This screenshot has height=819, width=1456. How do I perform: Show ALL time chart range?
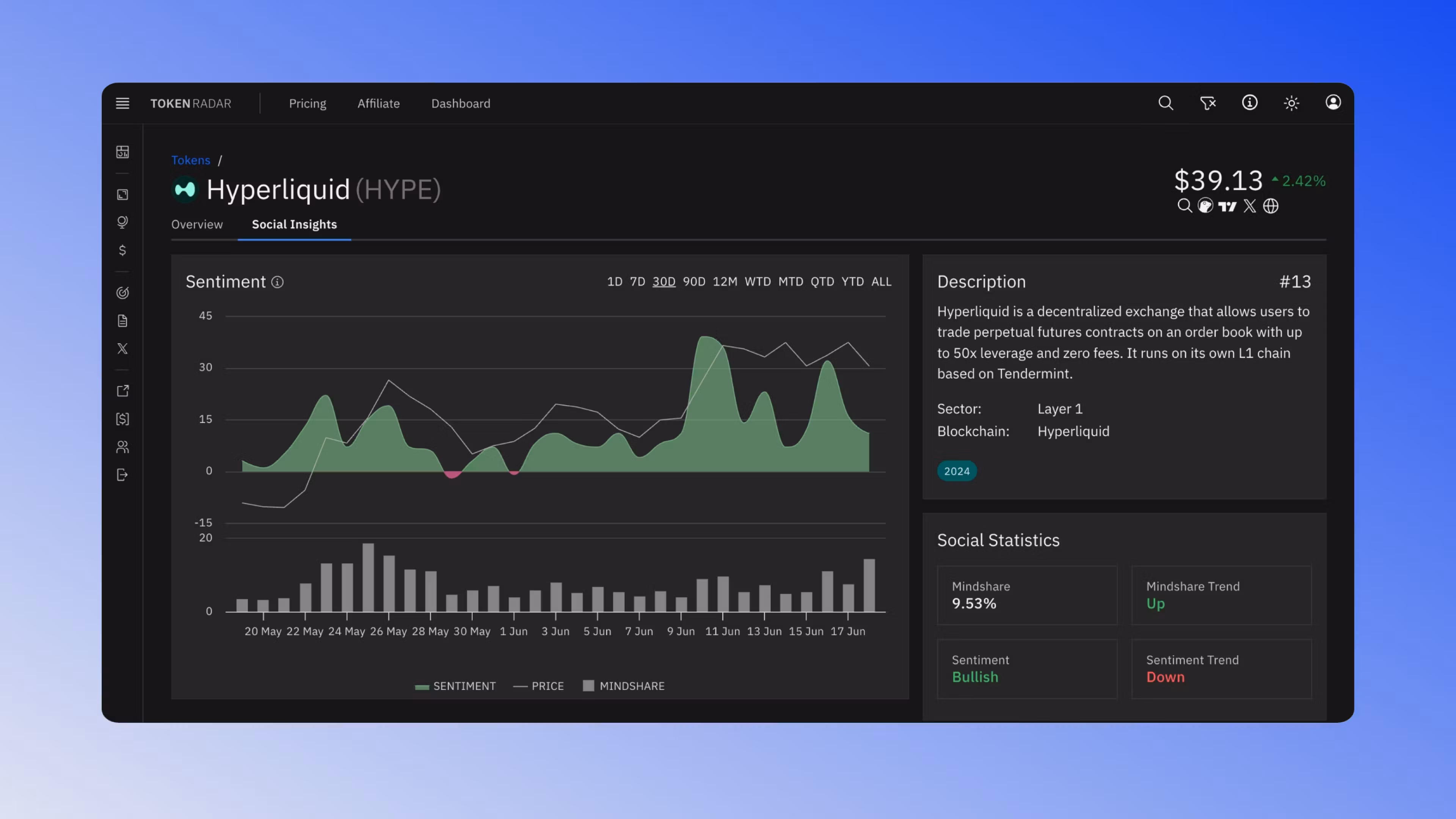click(x=881, y=281)
